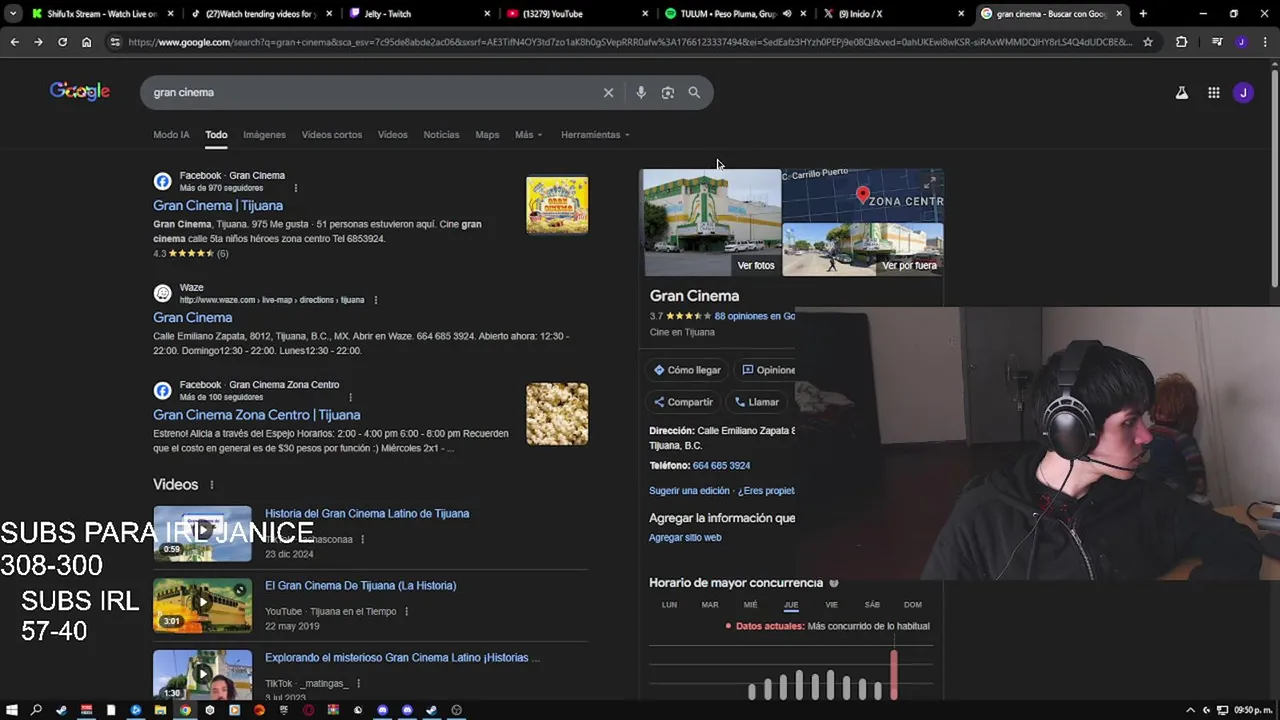Click the map location pin marker

[863, 196]
